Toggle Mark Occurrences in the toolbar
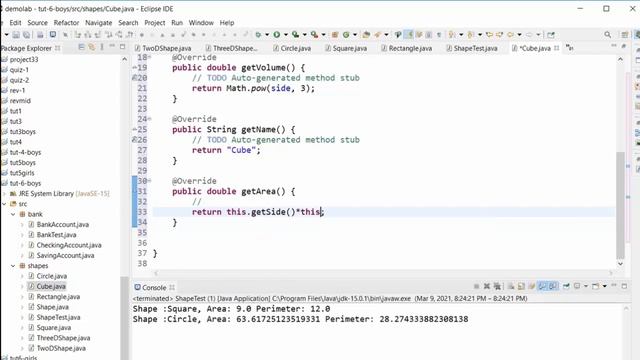This screenshot has width=640, height=360. 409,35
